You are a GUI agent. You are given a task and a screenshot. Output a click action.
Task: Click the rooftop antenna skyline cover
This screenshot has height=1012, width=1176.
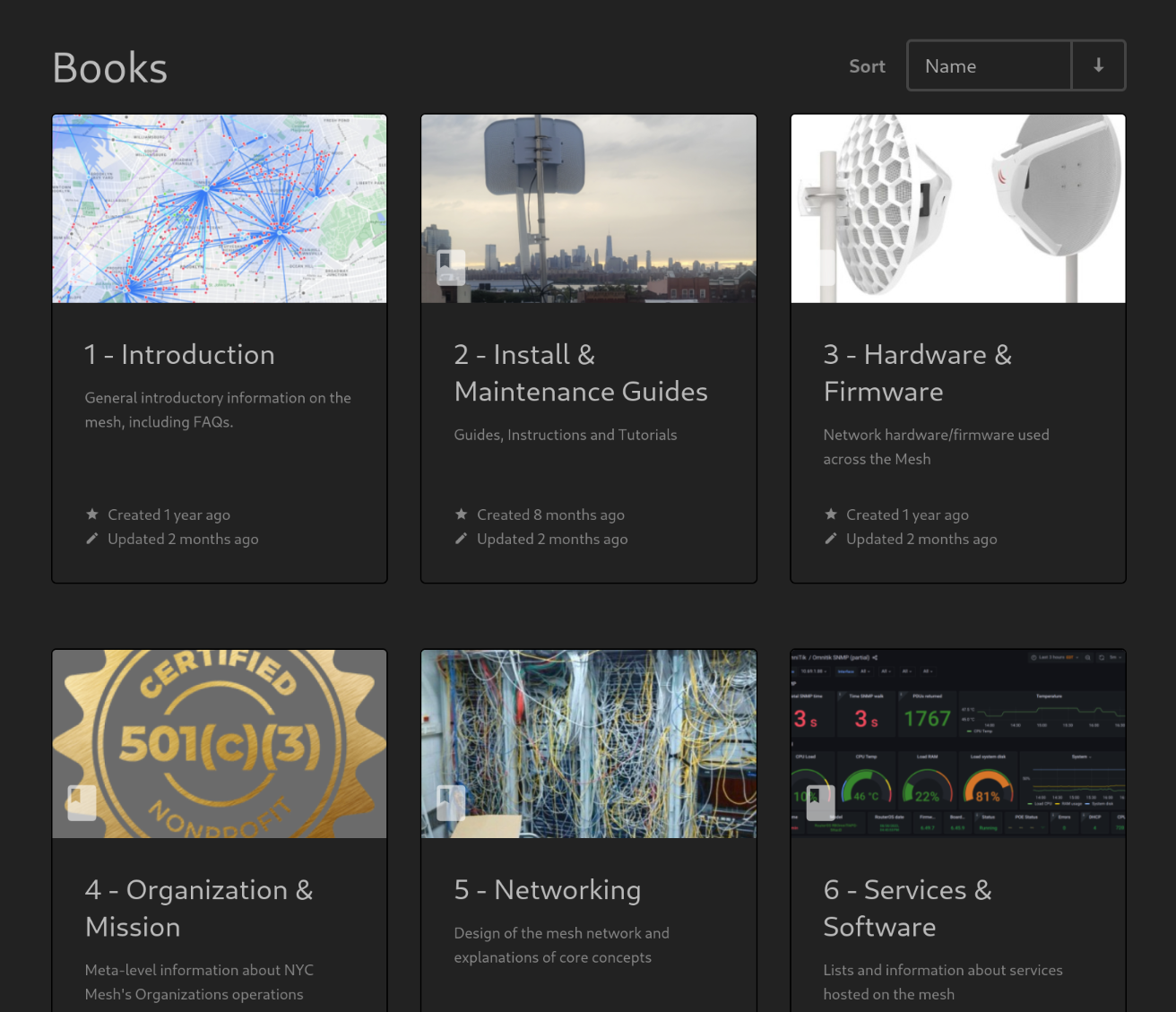589,209
